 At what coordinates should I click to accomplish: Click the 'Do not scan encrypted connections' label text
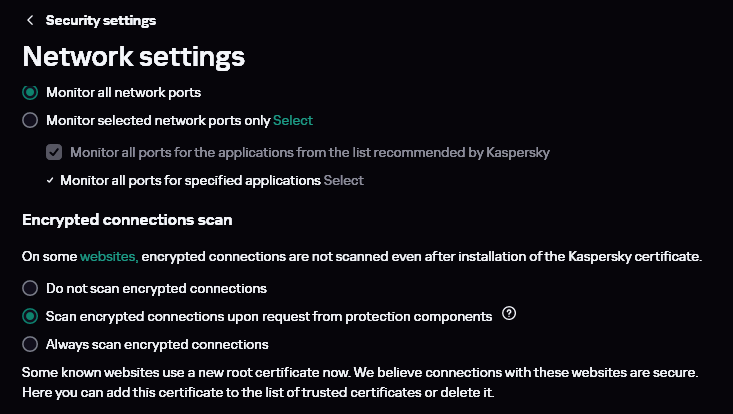(x=156, y=288)
